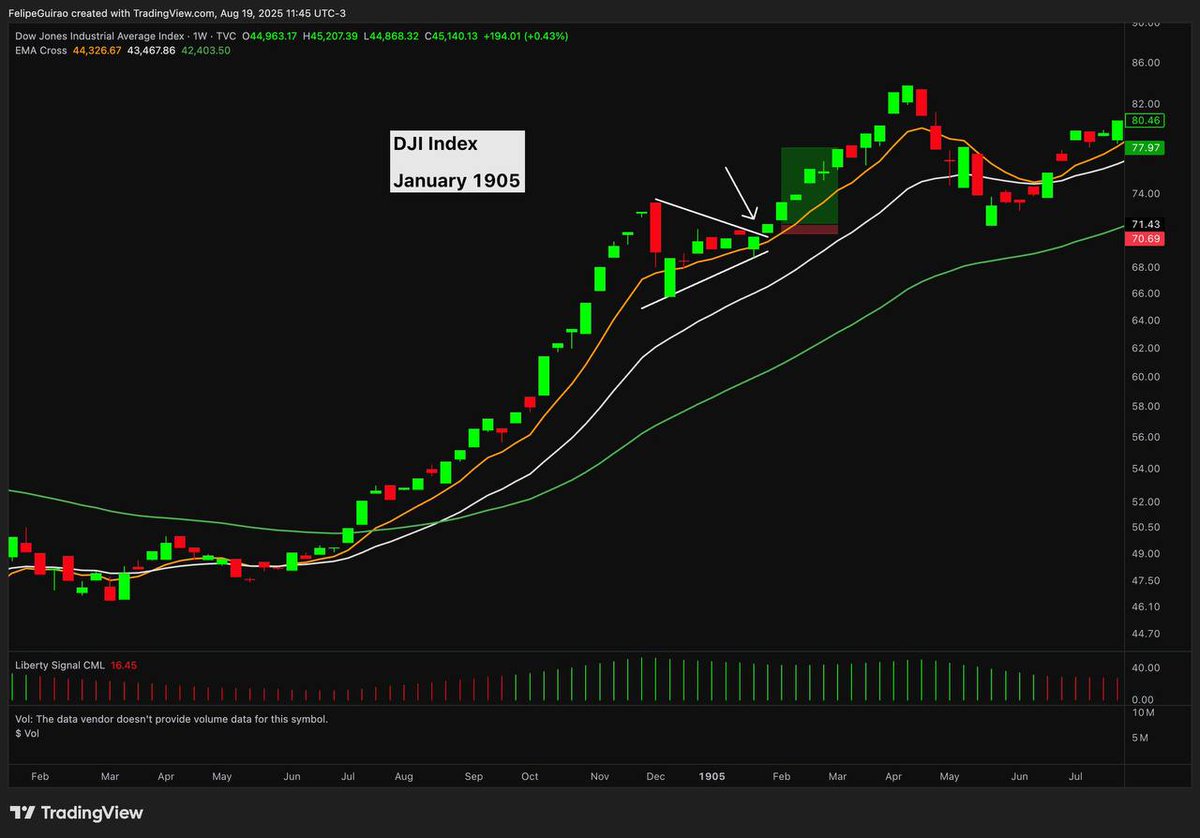This screenshot has height=838, width=1200.
Task: Click the 46.10 price axis label
Action: [x=1144, y=607]
